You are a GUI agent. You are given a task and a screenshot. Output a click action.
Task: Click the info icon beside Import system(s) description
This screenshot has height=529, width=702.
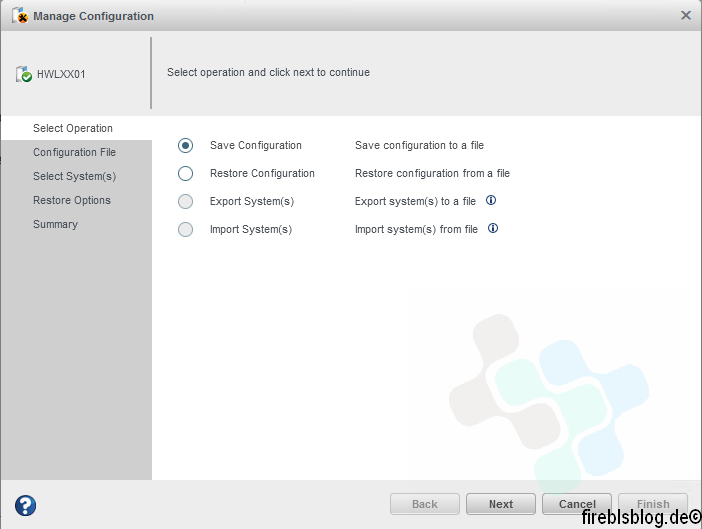(x=492, y=228)
